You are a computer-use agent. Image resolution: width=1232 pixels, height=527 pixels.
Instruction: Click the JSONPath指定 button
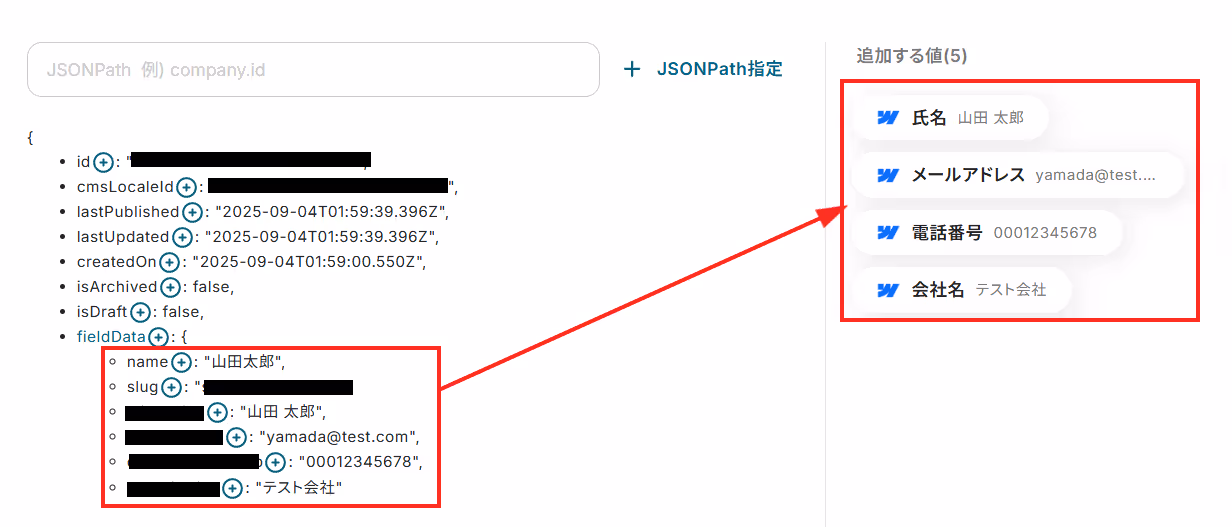pos(703,69)
